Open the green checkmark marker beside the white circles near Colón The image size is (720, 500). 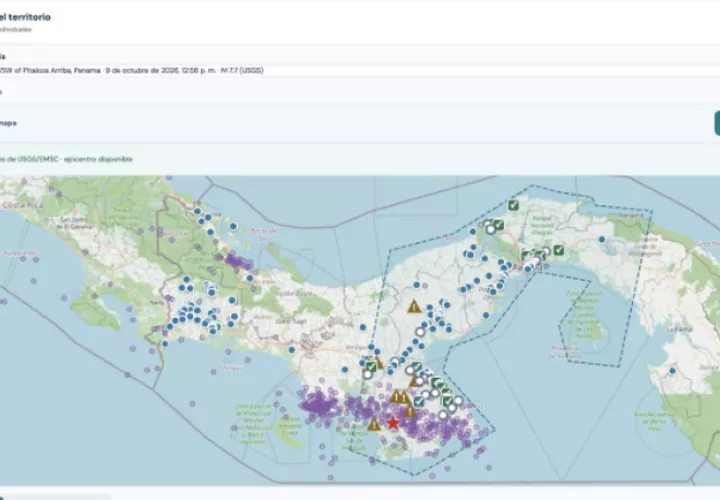(x=499, y=225)
